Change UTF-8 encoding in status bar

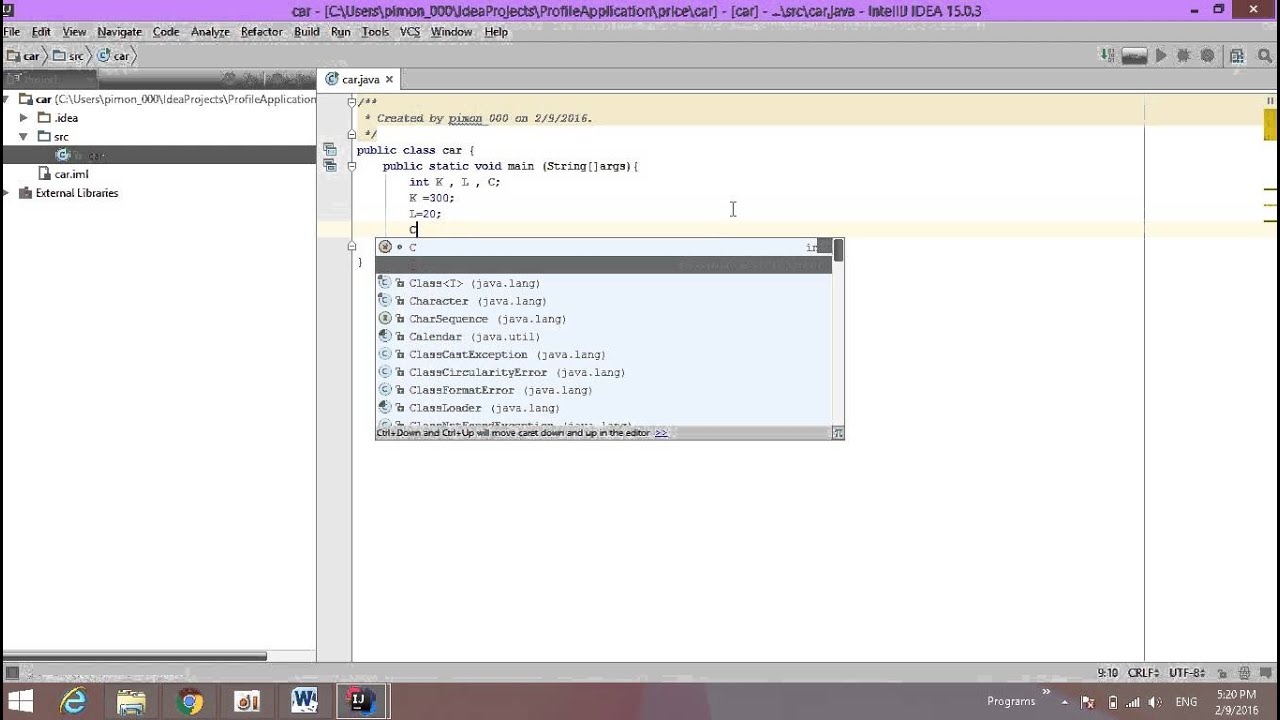pos(1186,673)
